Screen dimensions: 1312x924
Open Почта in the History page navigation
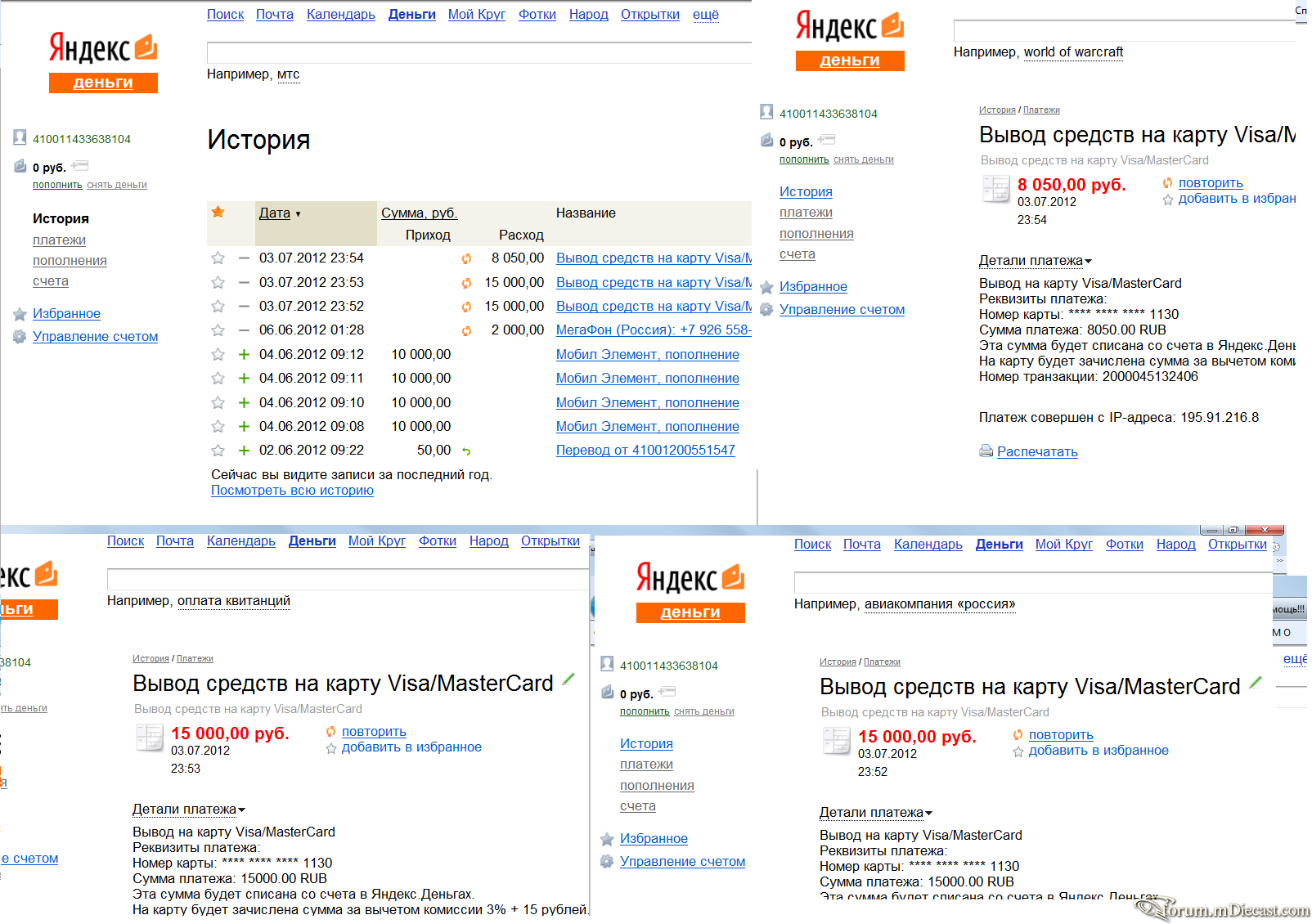[275, 15]
